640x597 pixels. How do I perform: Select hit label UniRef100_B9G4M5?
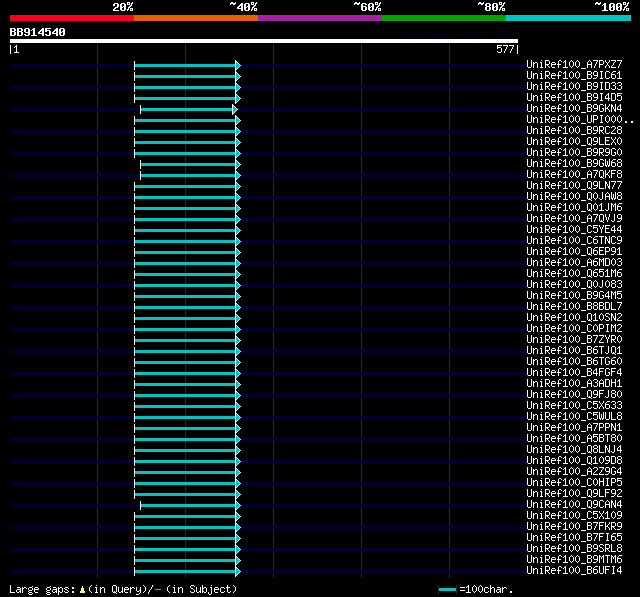pos(574,296)
